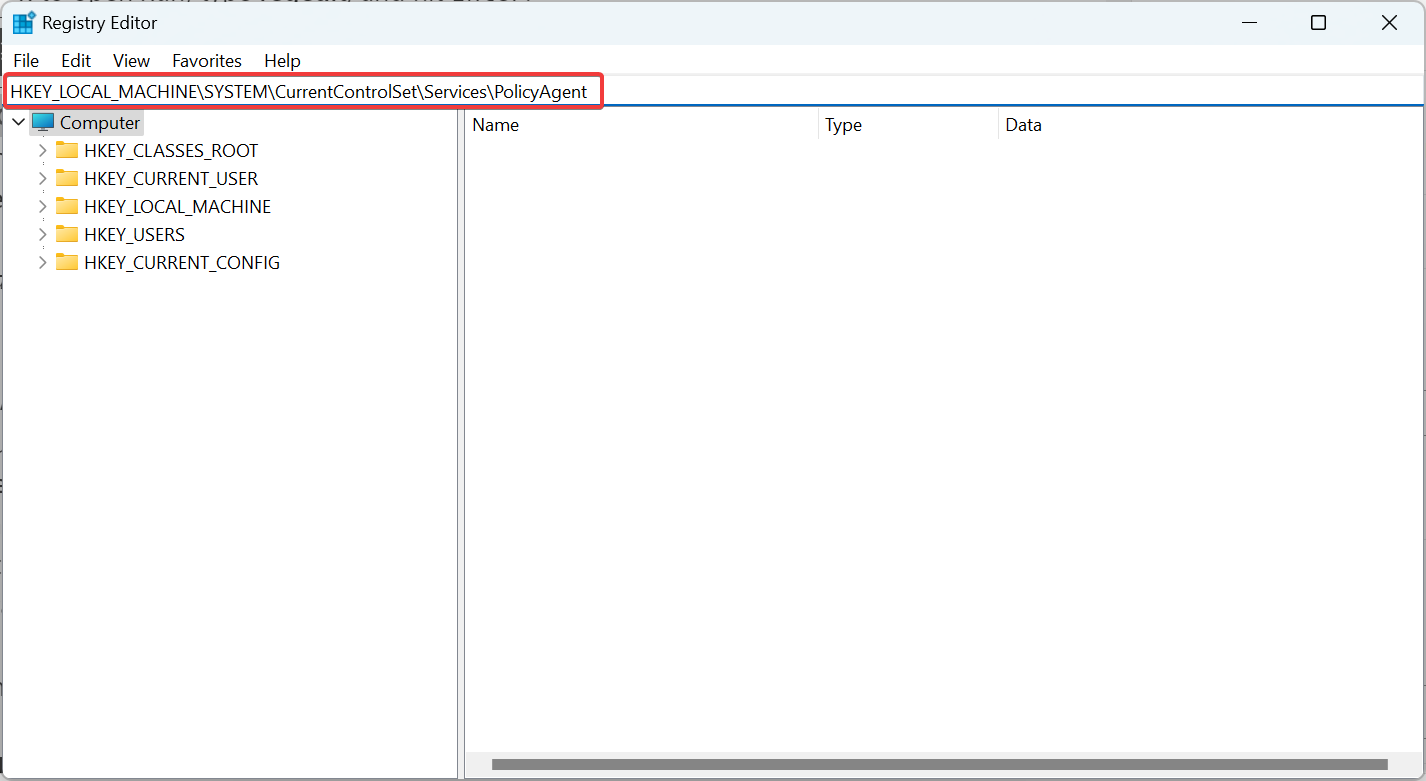The image size is (1426, 781).
Task: Open the Edit menu
Action: point(76,61)
